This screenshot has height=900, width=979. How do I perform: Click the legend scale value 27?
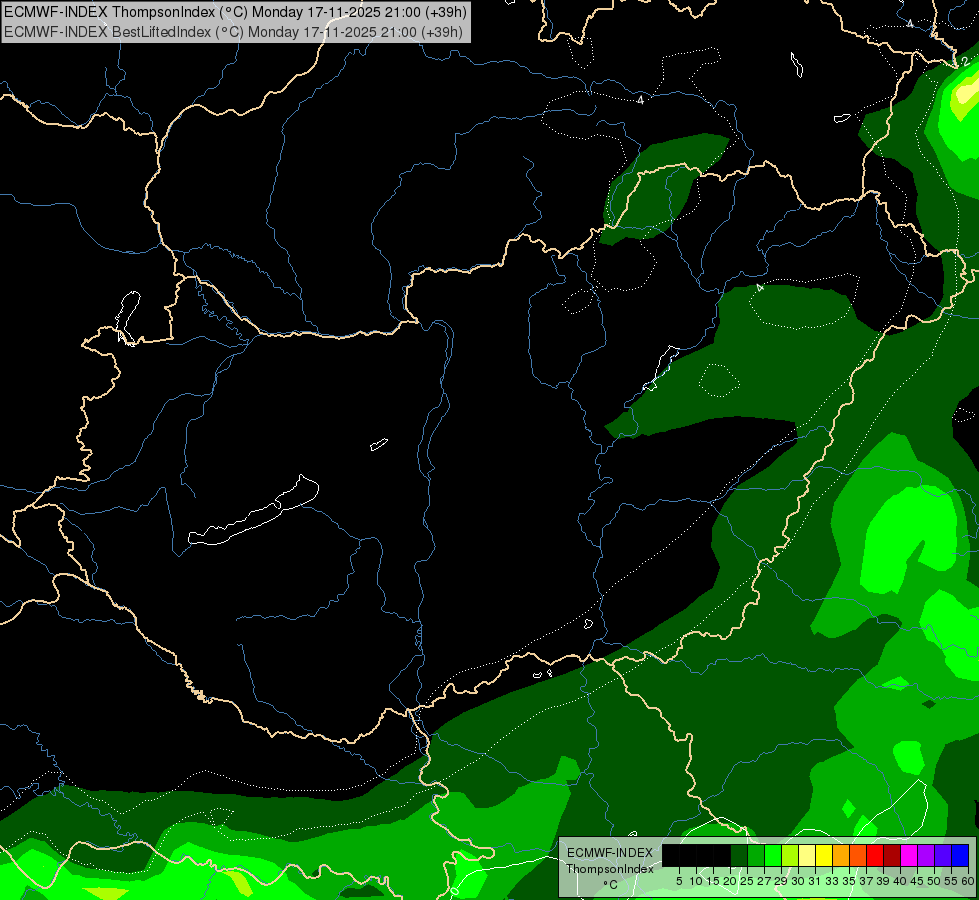tap(764, 881)
